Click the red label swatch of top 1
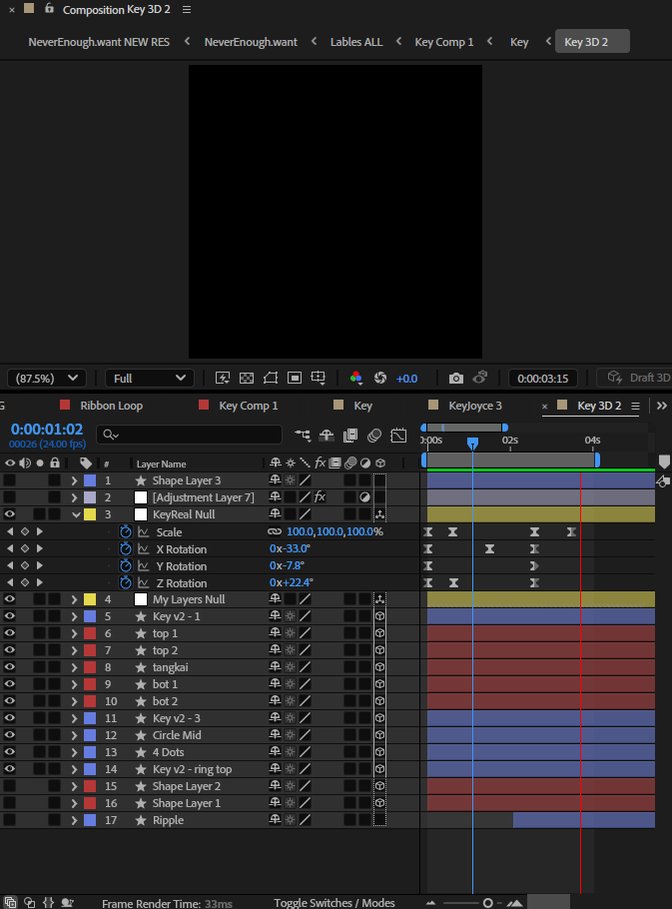 tap(90, 633)
